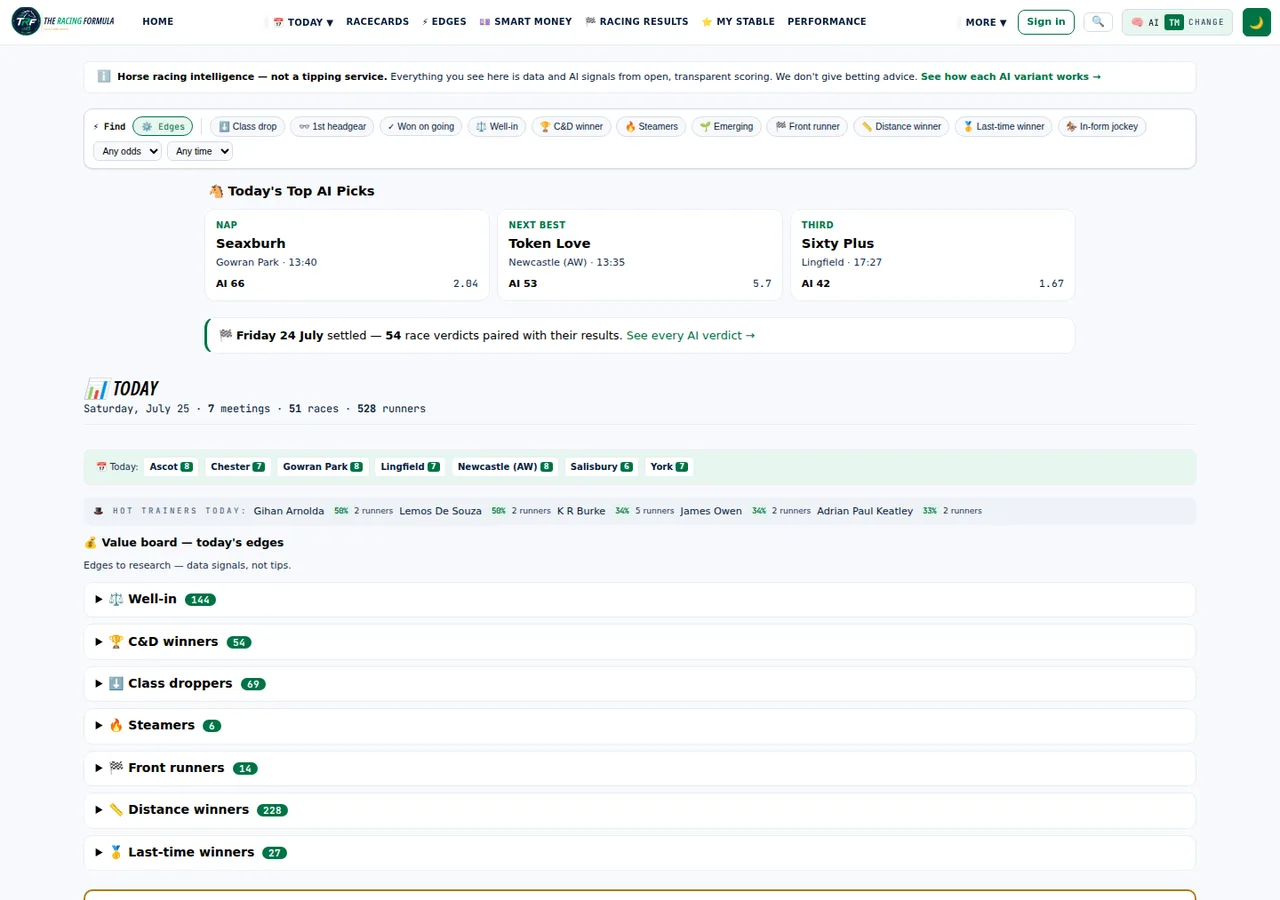Click the info icon in the intelligence banner
The image size is (1280, 900).
104,76
